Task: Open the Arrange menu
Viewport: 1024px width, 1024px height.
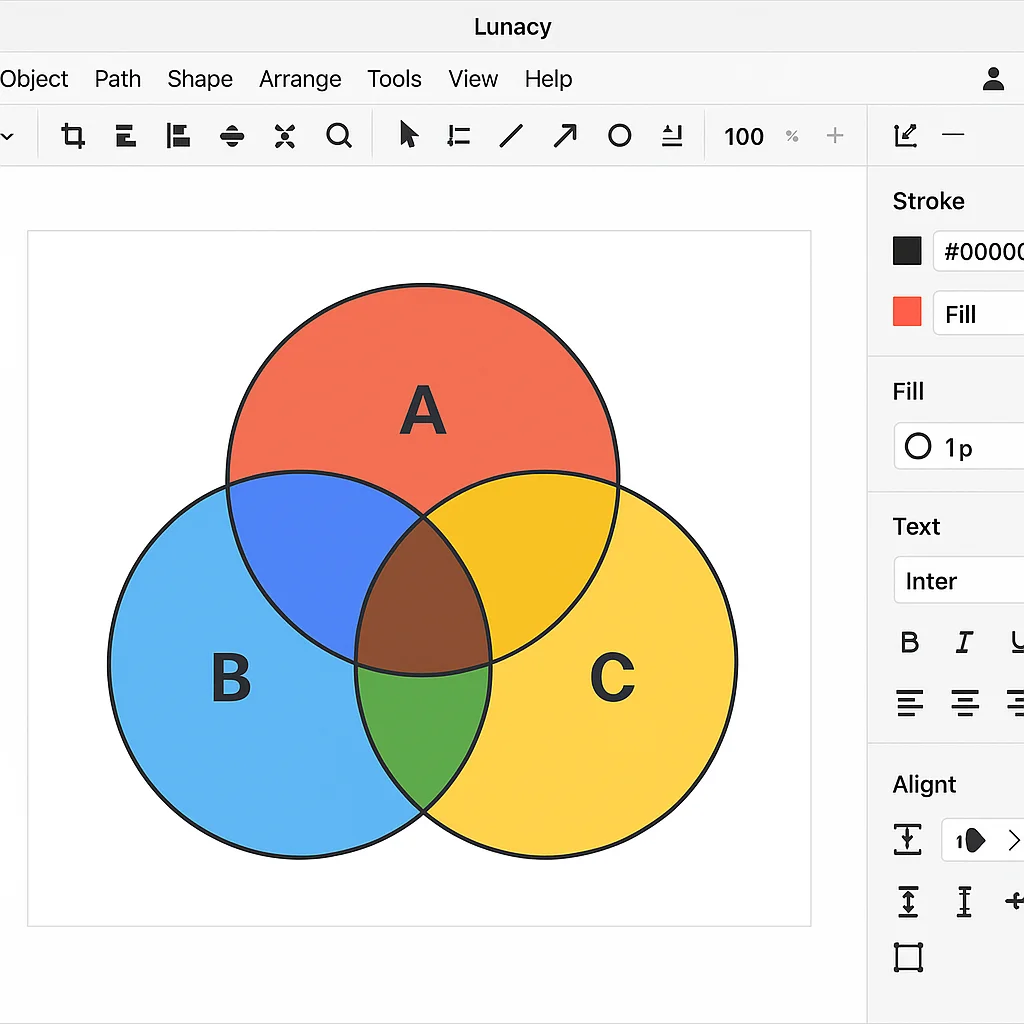Action: pyautogui.click(x=300, y=79)
